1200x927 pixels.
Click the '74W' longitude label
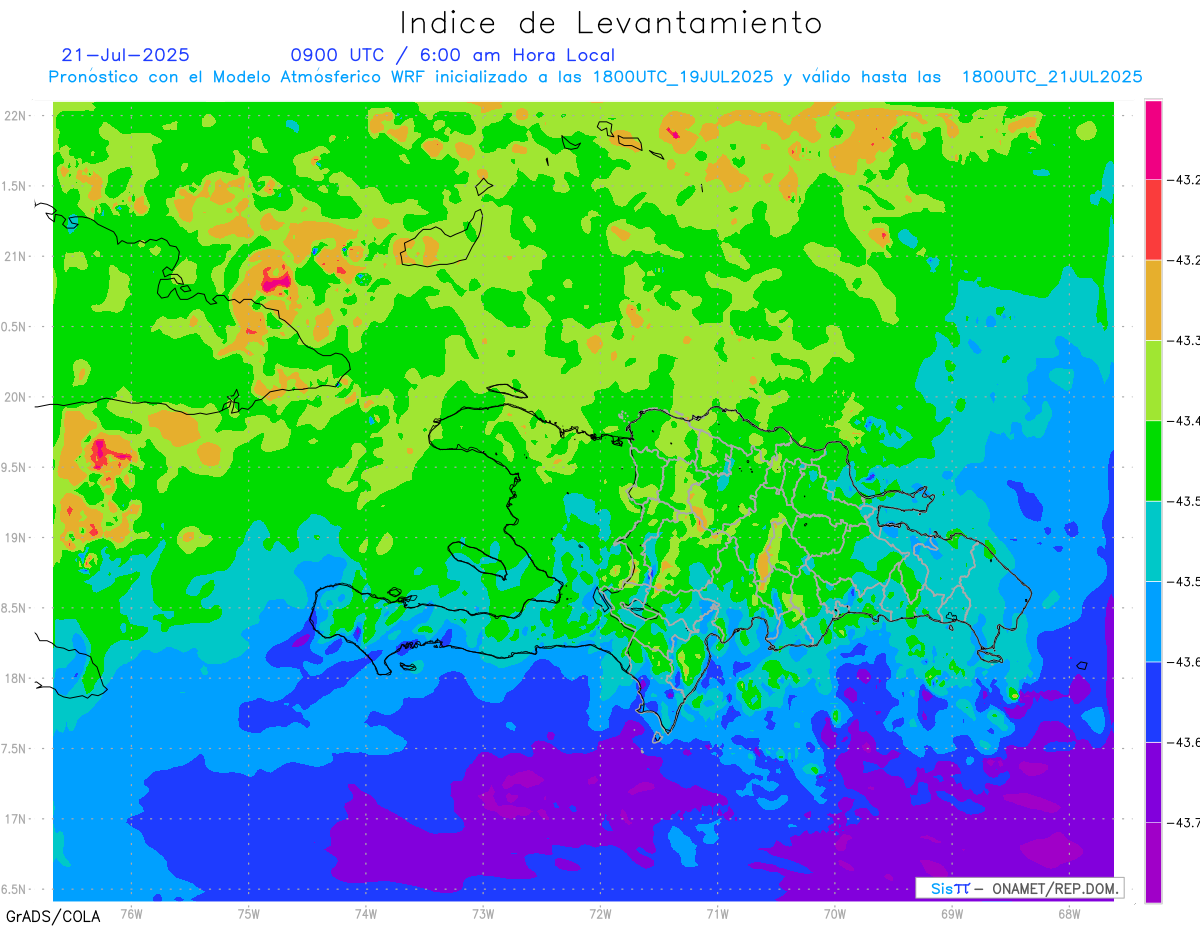point(366,913)
